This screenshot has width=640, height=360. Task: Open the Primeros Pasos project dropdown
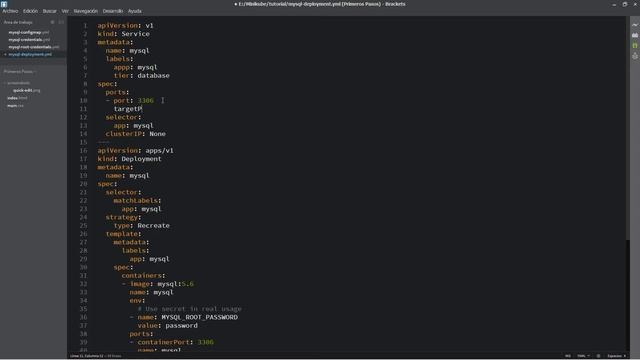pyautogui.click(x=20, y=71)
